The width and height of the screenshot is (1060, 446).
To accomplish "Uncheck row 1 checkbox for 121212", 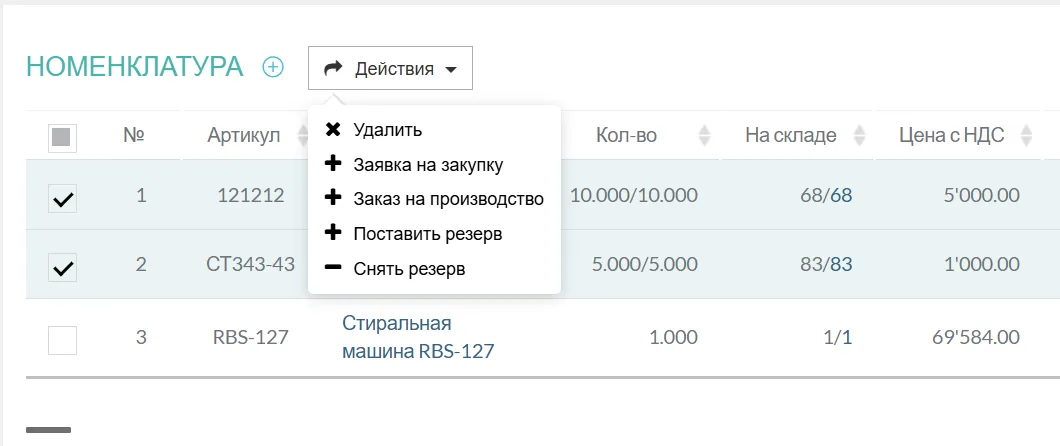I will 62,199.
